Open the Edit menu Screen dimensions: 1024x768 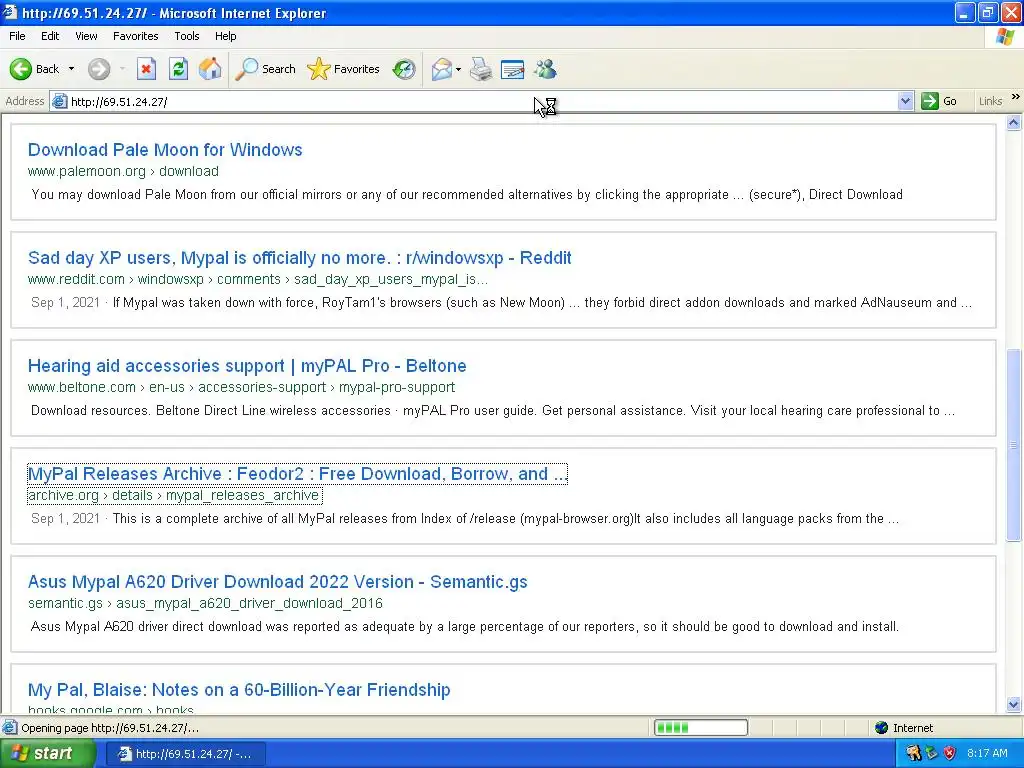tap(50, 36)
